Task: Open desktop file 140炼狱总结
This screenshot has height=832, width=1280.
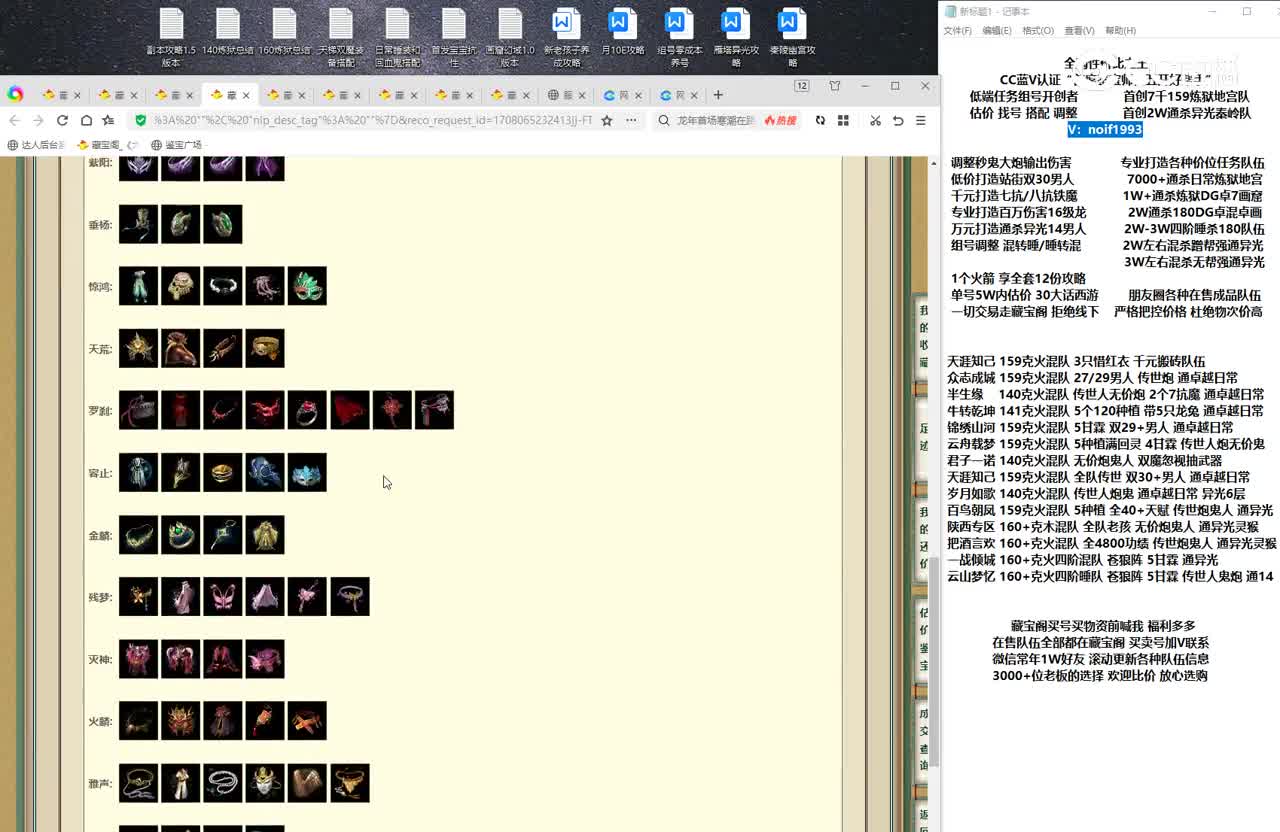Action: pos(228,31)
